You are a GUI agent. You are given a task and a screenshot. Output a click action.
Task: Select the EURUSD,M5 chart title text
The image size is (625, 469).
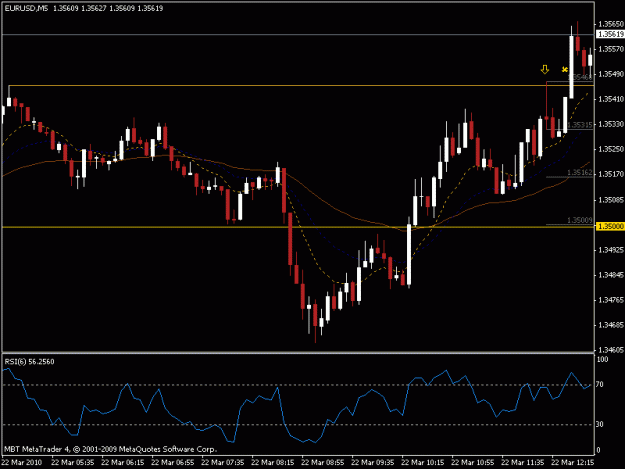pyautogui.click(x=26, y=8)
